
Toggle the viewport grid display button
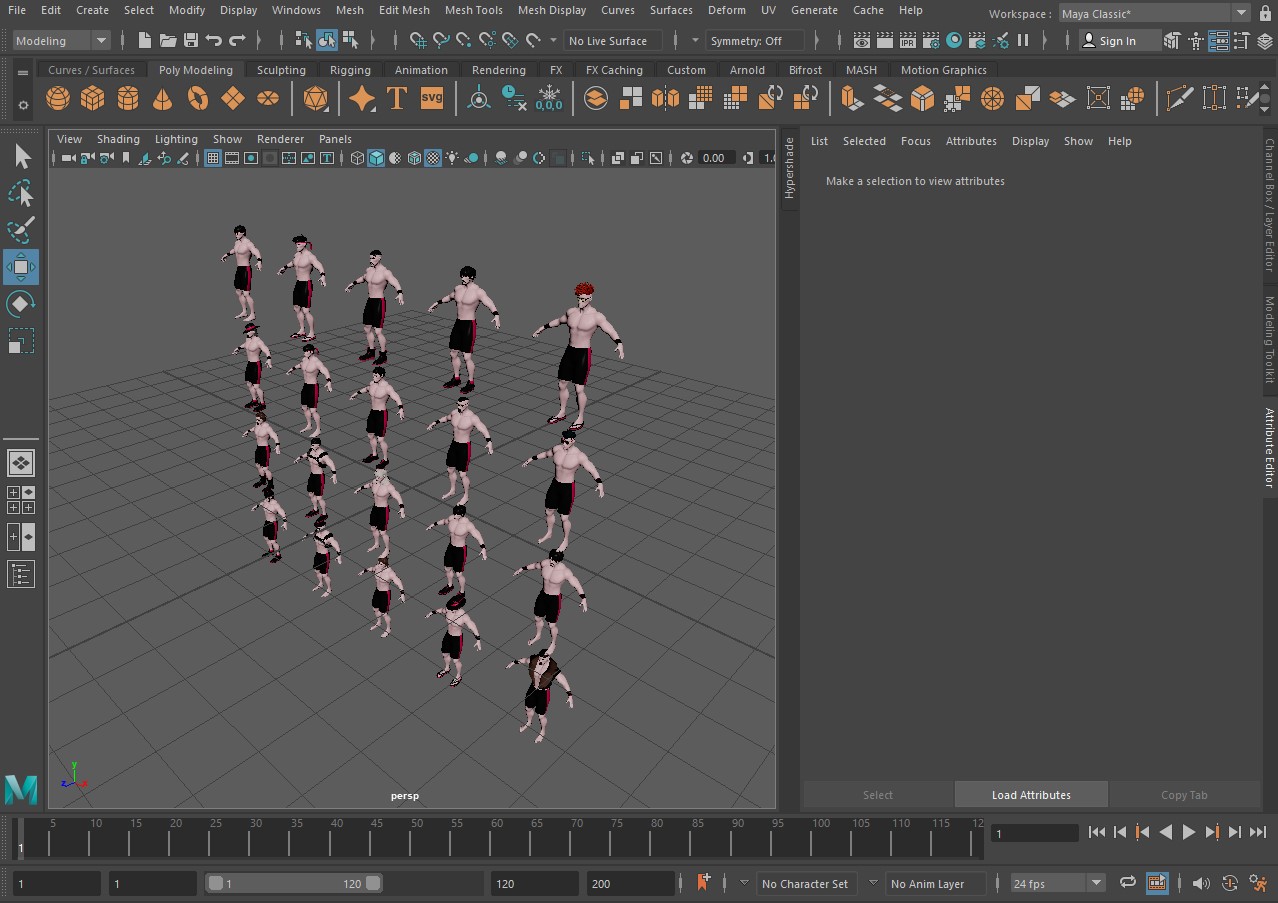pos(213,158)
